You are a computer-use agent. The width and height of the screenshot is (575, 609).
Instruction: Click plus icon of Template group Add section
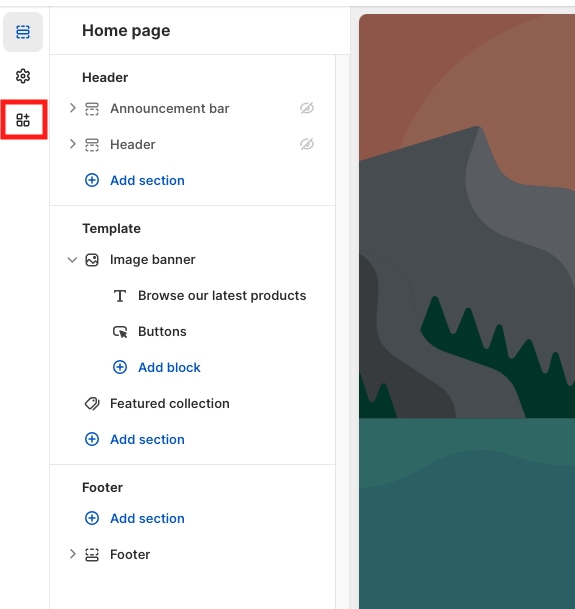click(92, 440)
